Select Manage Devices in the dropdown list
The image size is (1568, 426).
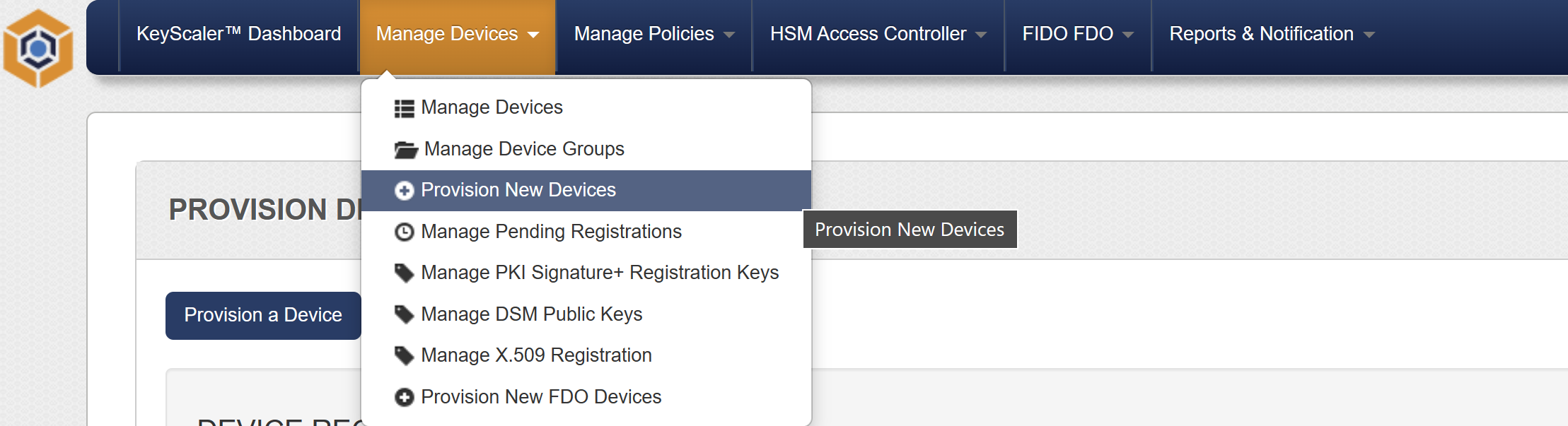point(586,107)
